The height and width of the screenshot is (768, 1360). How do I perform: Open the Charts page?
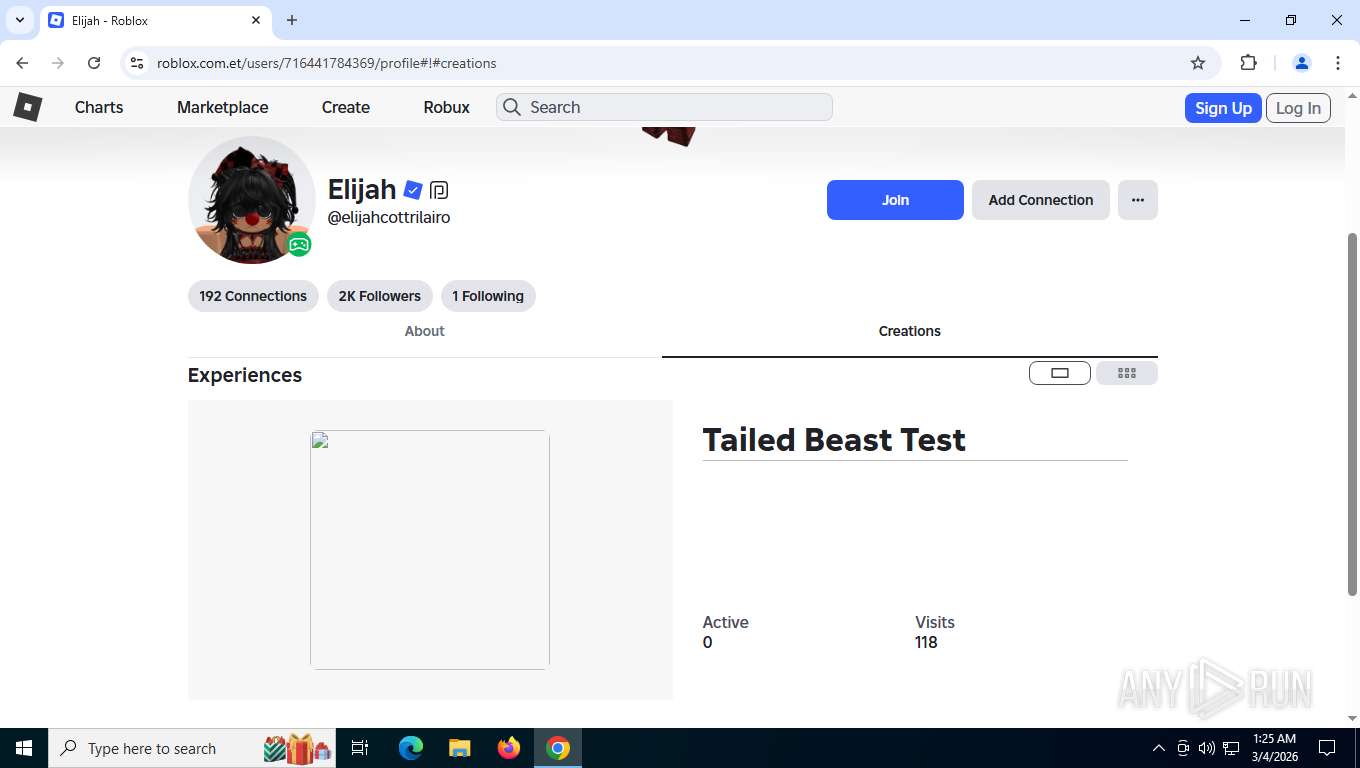[x=99, y=107]
